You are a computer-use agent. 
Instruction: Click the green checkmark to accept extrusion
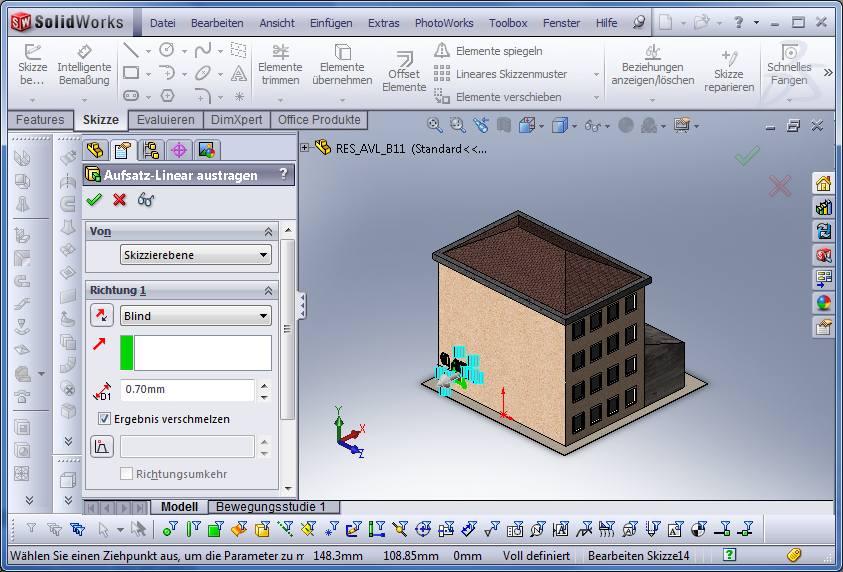95,199
